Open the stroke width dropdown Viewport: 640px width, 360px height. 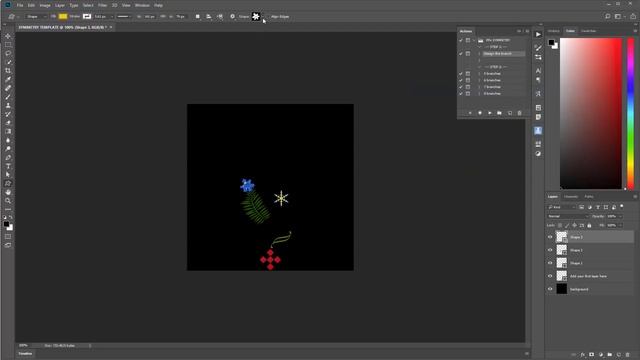pyautogui.click(x=112, y=17)
